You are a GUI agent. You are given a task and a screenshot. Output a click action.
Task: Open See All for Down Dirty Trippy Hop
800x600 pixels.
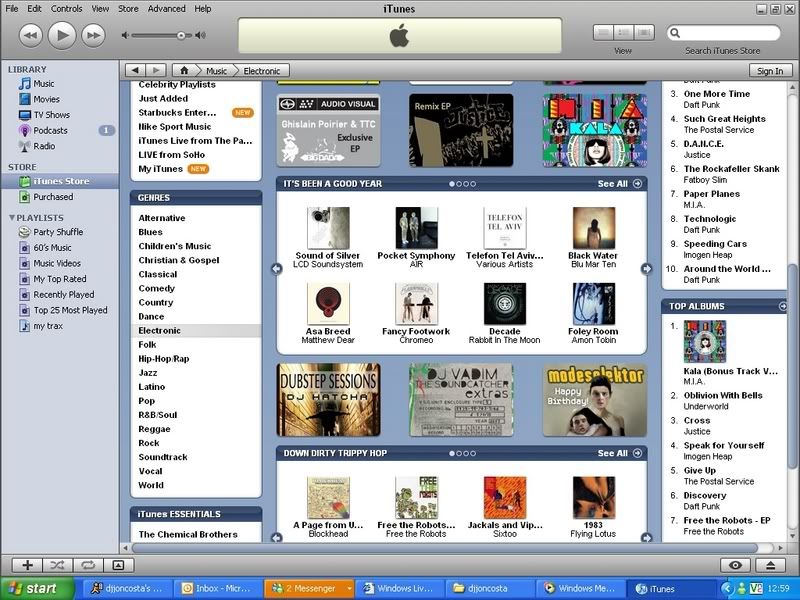pyautogui.click(x=619, y=453)
